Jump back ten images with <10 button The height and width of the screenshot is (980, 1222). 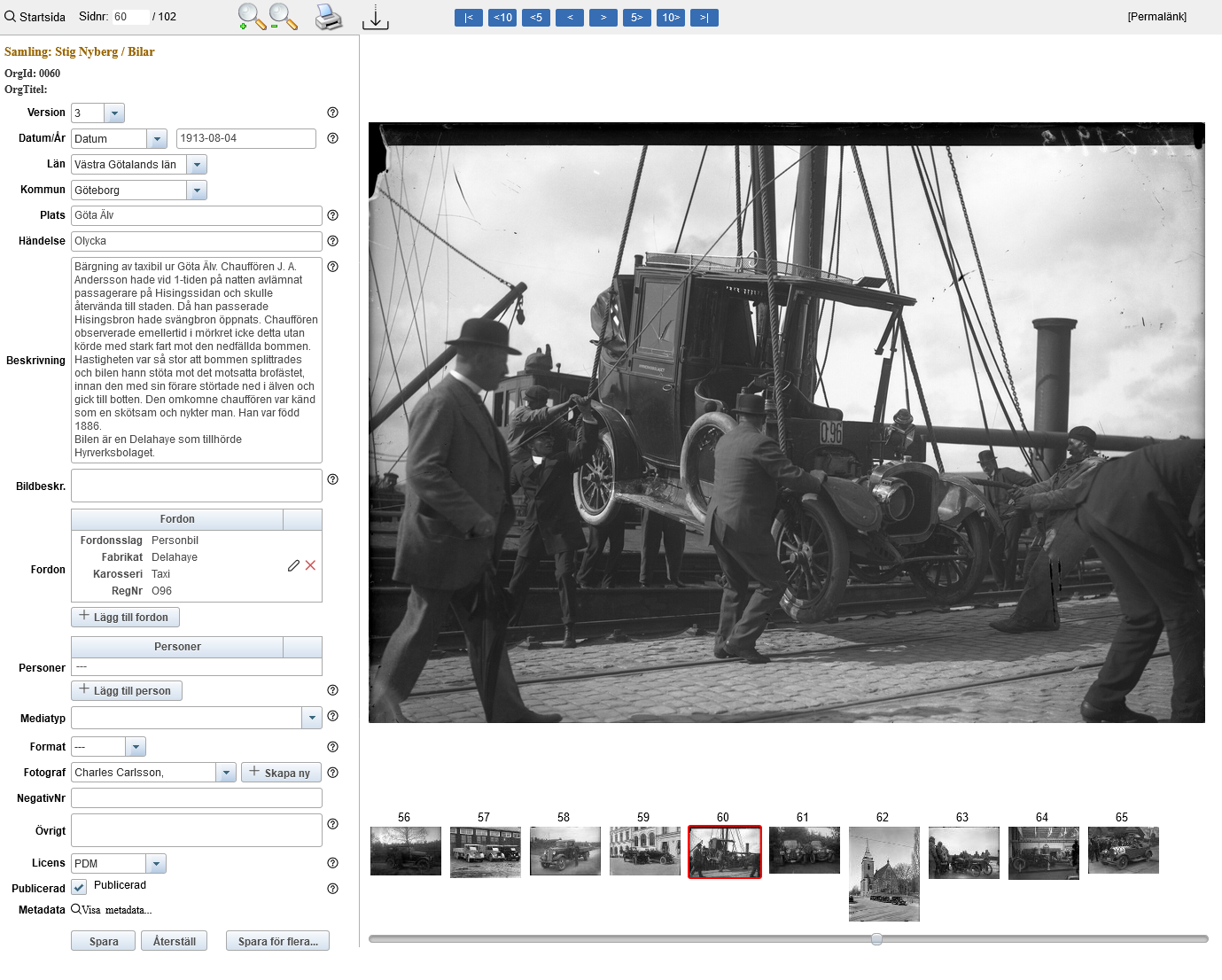coord(502,17)
